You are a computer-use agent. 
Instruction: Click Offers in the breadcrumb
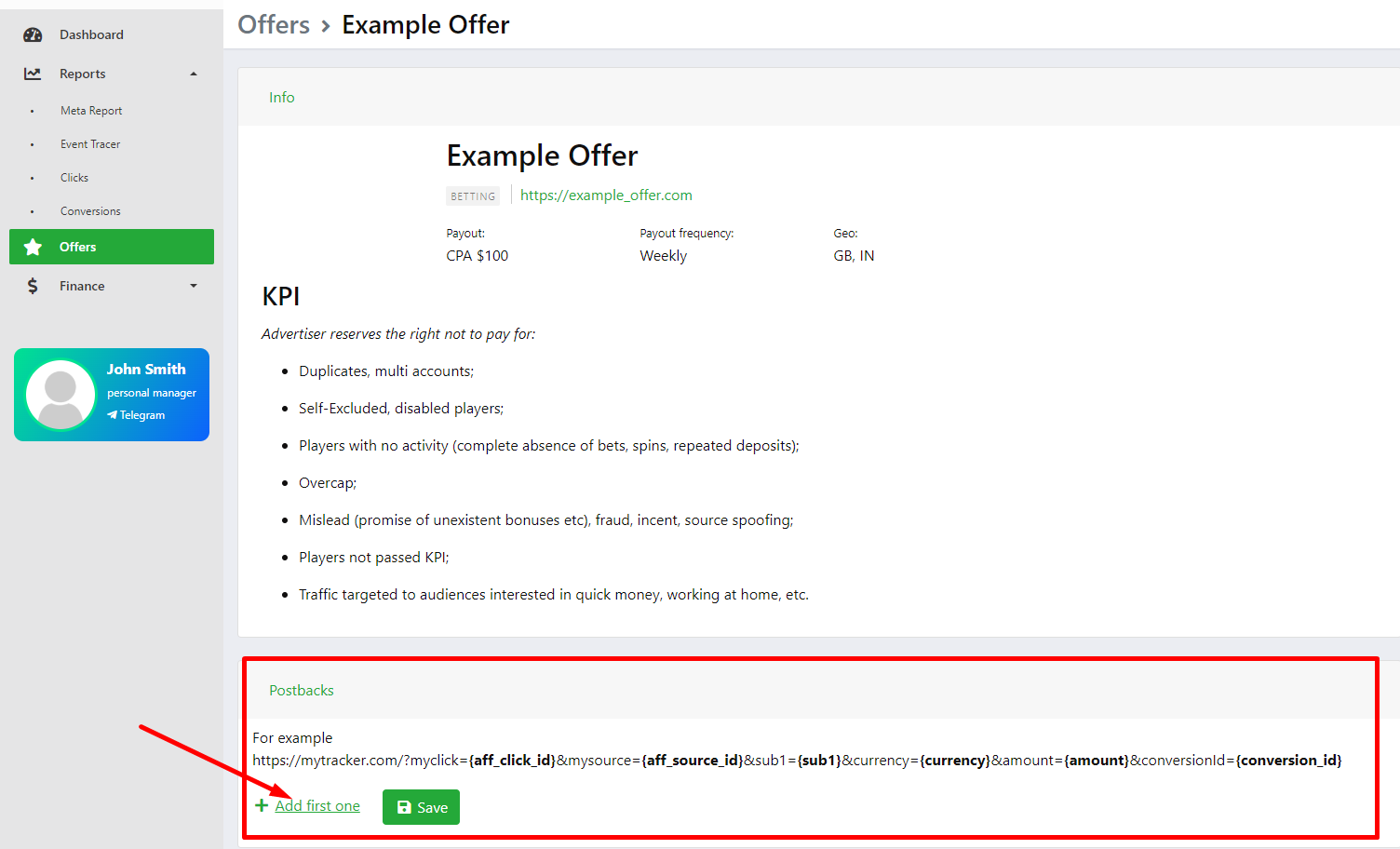tap(274, 25)
